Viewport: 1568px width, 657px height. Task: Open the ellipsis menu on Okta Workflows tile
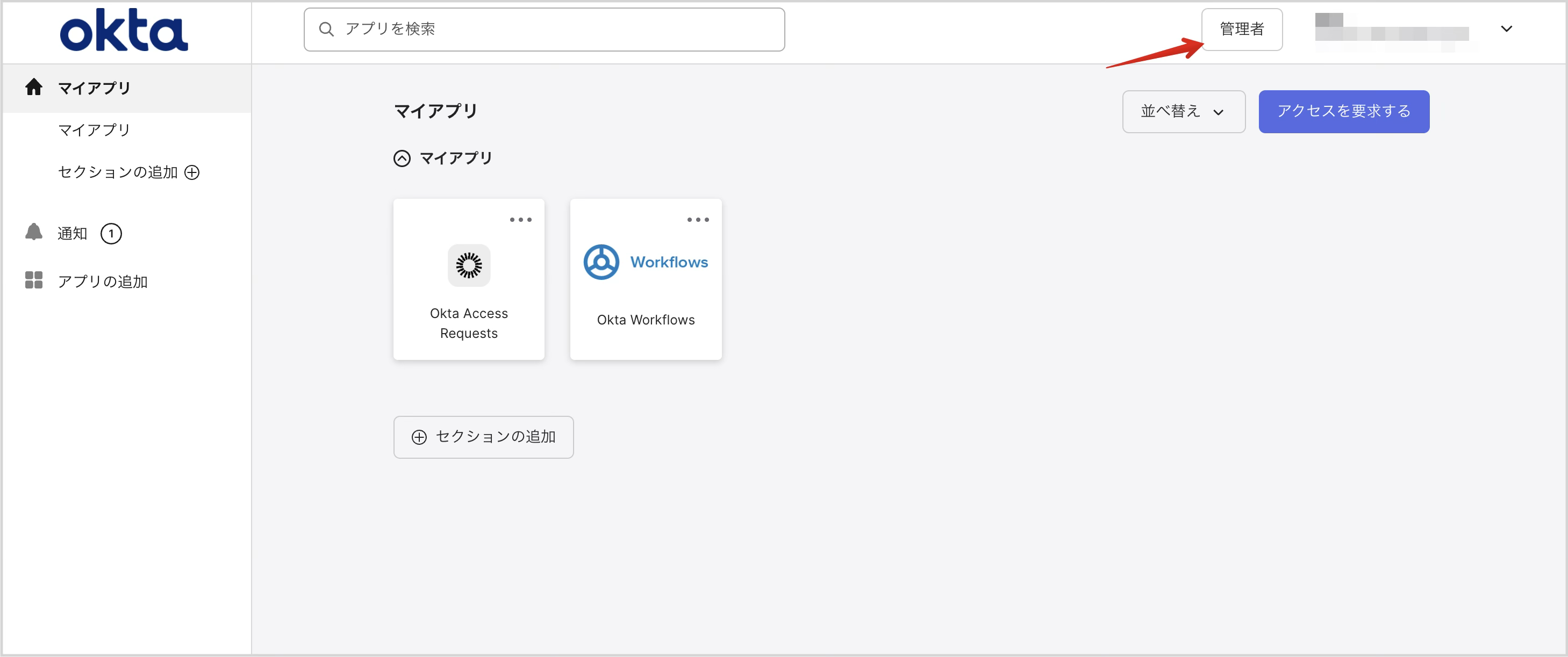click(x=698, y=219)
